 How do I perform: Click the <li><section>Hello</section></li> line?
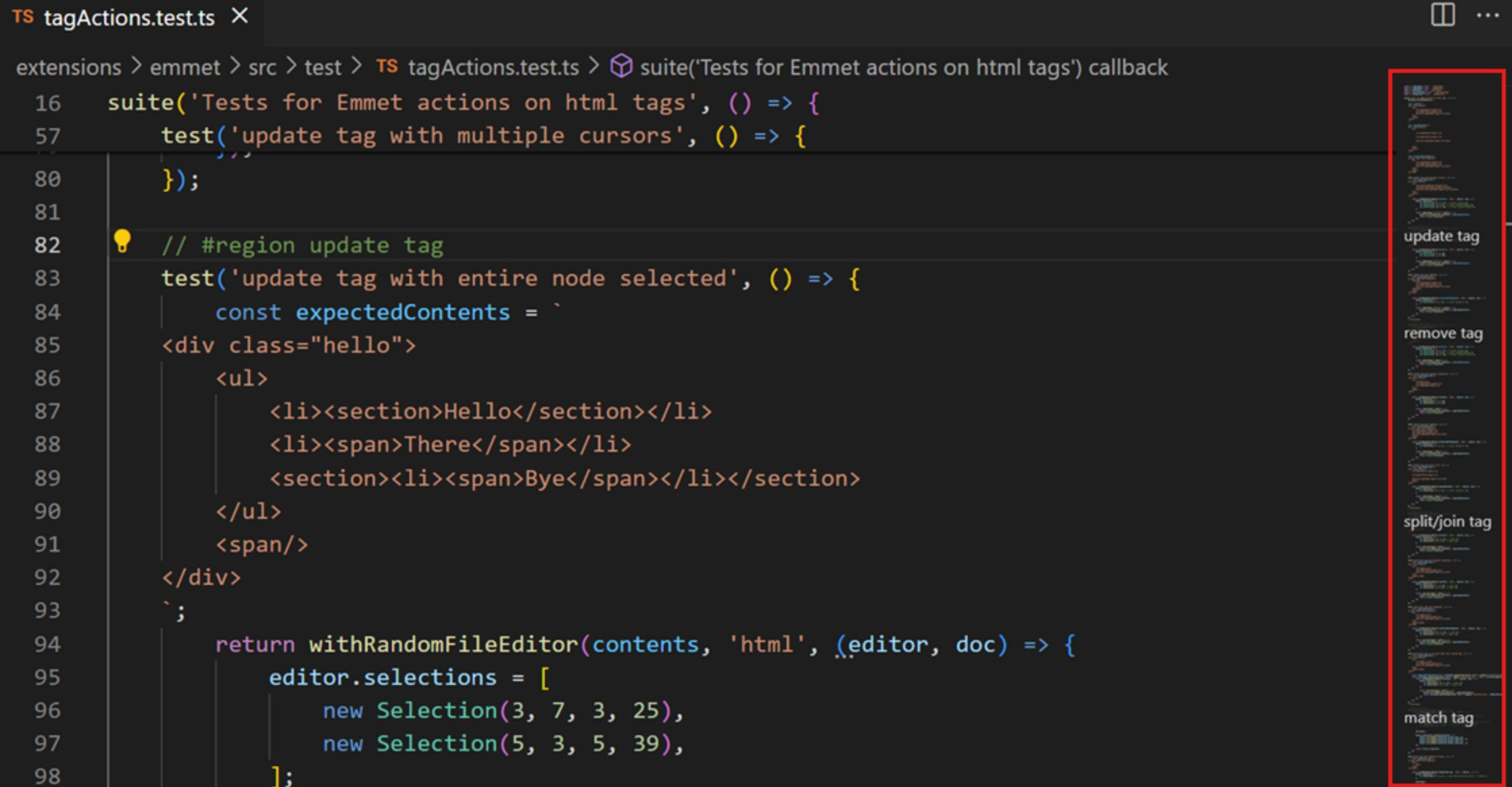(x=491, y=411)
